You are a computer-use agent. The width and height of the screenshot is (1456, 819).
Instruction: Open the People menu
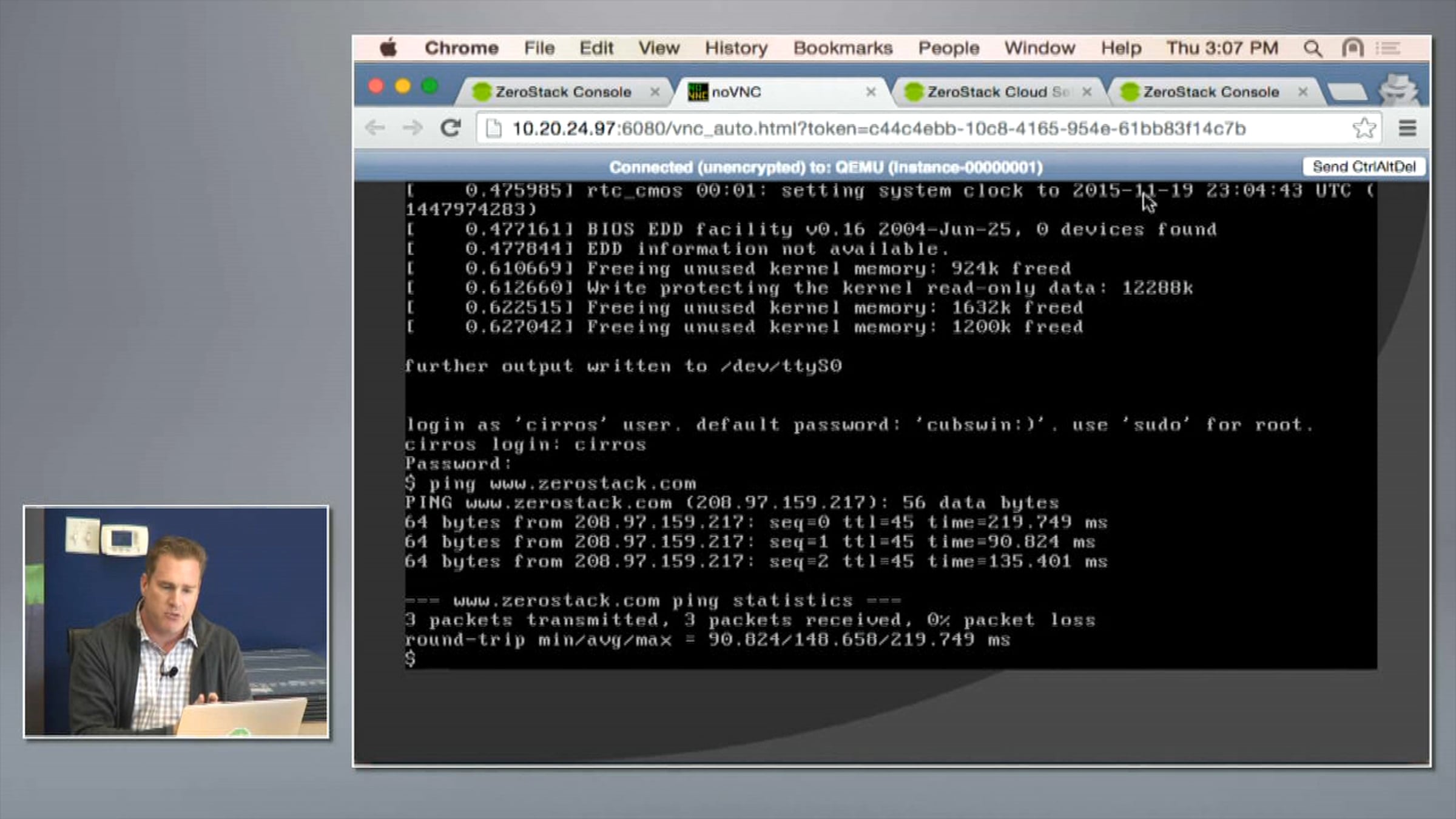(x=949, y=48)
